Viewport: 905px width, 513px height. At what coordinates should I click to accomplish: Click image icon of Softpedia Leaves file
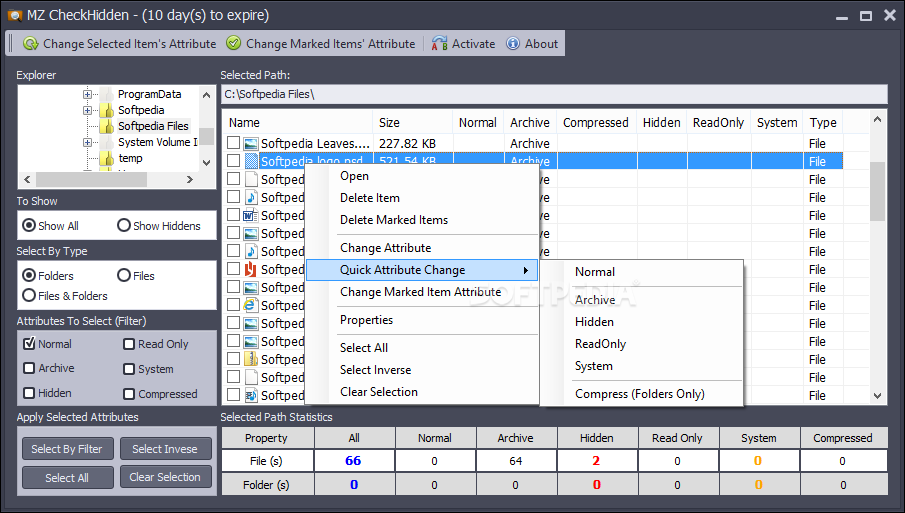[250, 143]
